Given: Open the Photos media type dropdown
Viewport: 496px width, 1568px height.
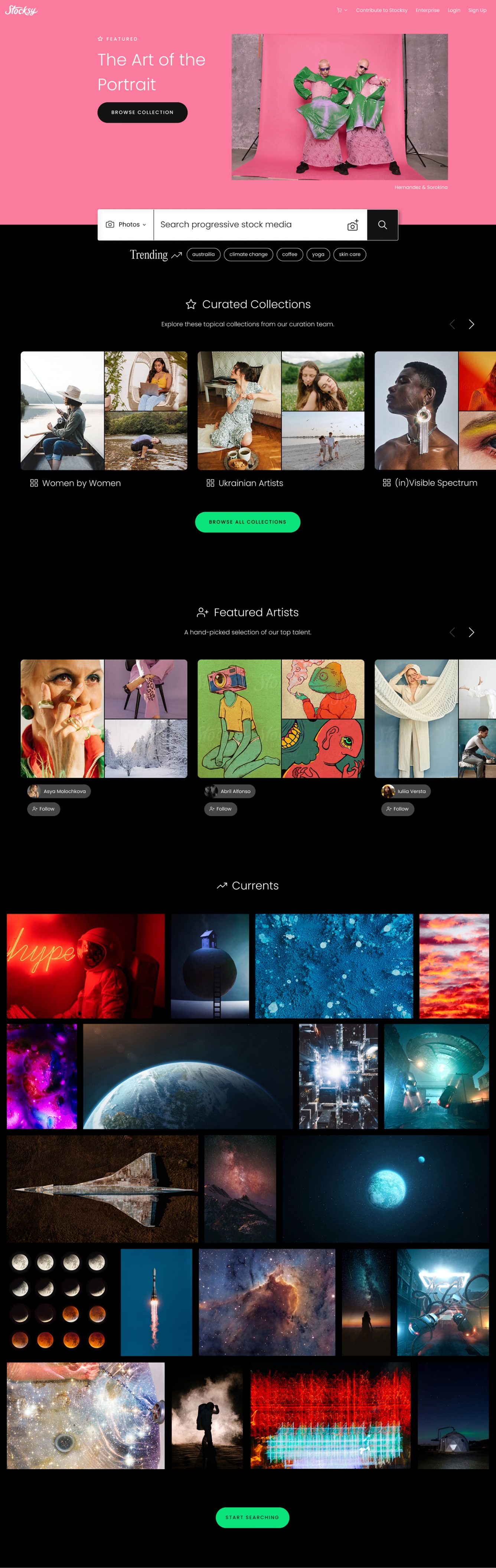Looking at the screenshot, I should coord(126,224).
